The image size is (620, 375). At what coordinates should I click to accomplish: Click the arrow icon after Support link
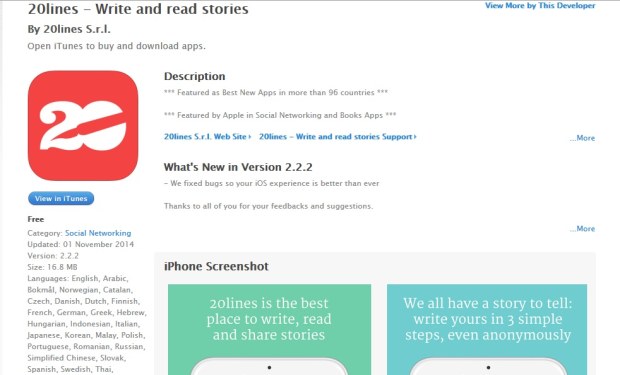(415, 137)
